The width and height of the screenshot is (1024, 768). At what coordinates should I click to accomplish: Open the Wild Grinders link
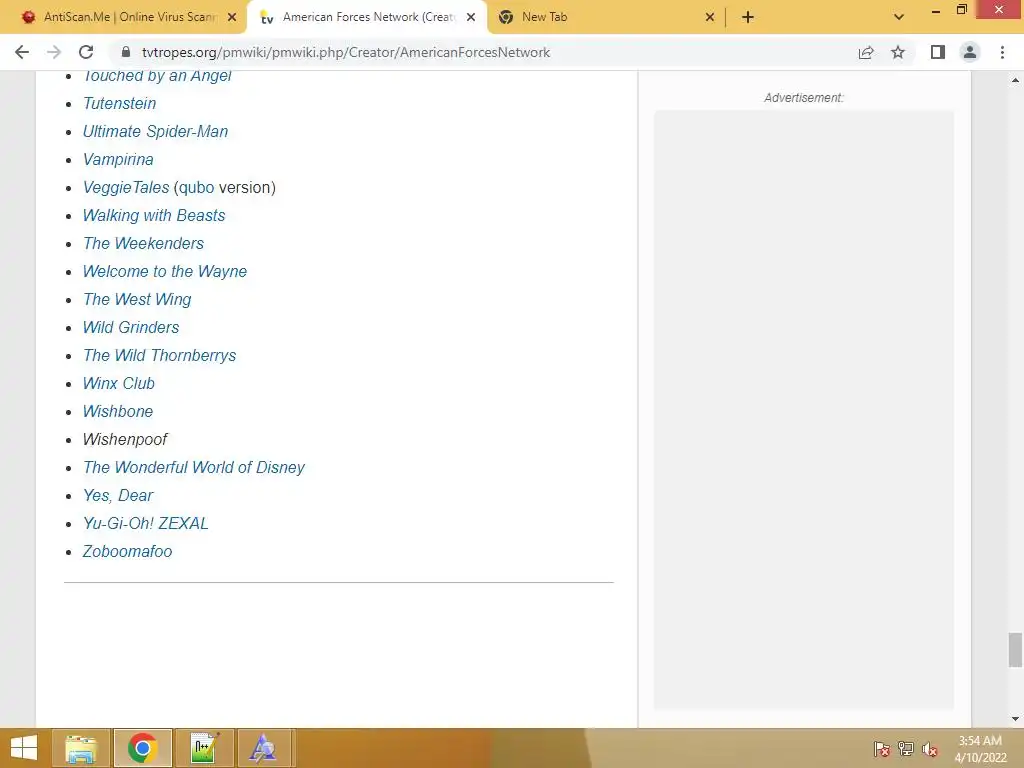(131, 328)
